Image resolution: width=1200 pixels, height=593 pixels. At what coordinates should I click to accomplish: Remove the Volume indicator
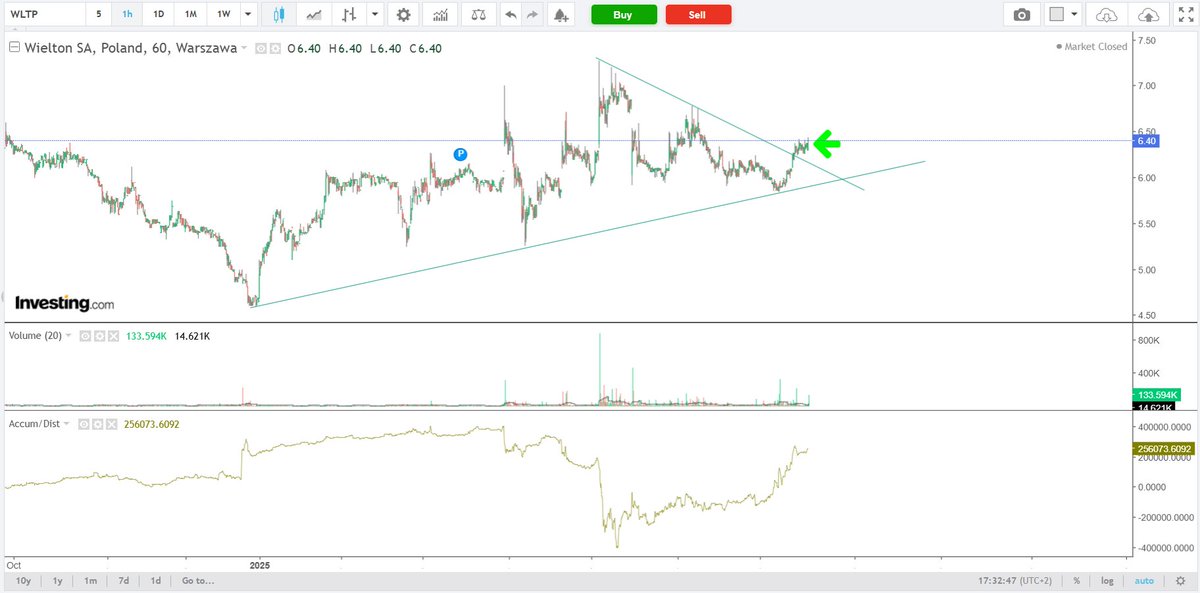click(112, 336)
